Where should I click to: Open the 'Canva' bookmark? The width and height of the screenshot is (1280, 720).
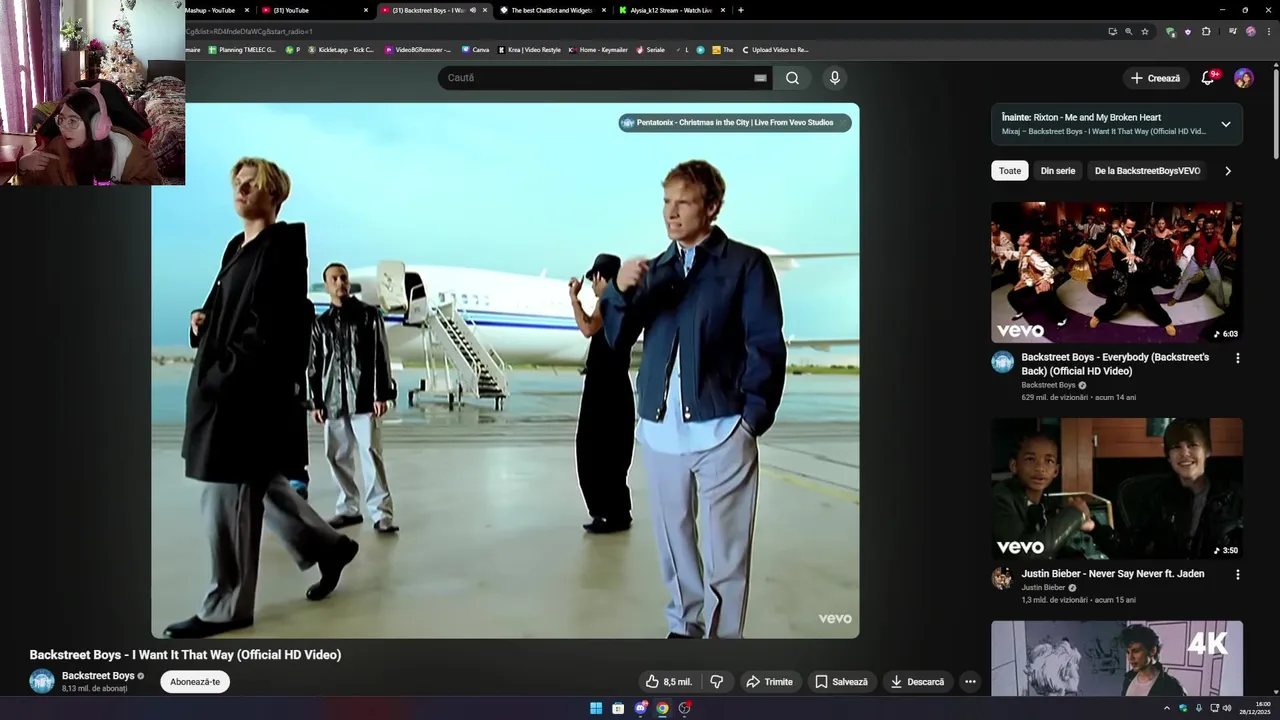(x=475, y=49)
